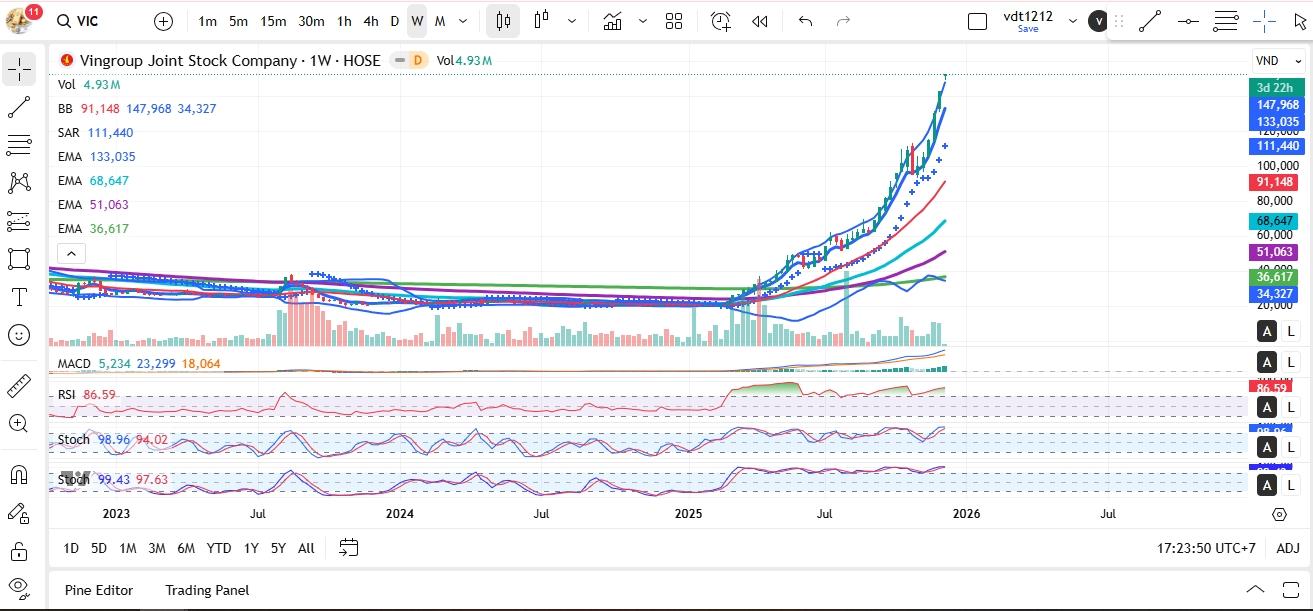Open the emoji icons tool
This screenshot has height=611, width=1313.
[19, 335]
